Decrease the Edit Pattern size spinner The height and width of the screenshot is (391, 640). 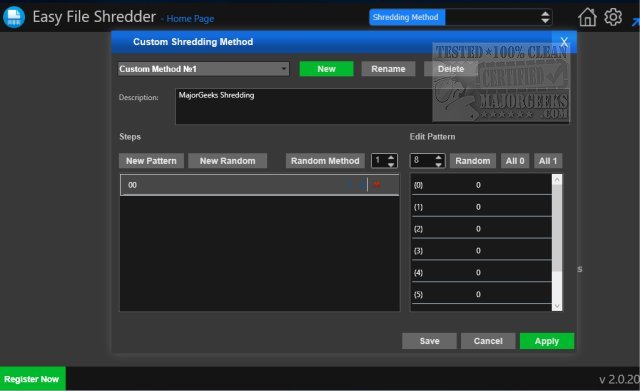click(x=439, y=164)
